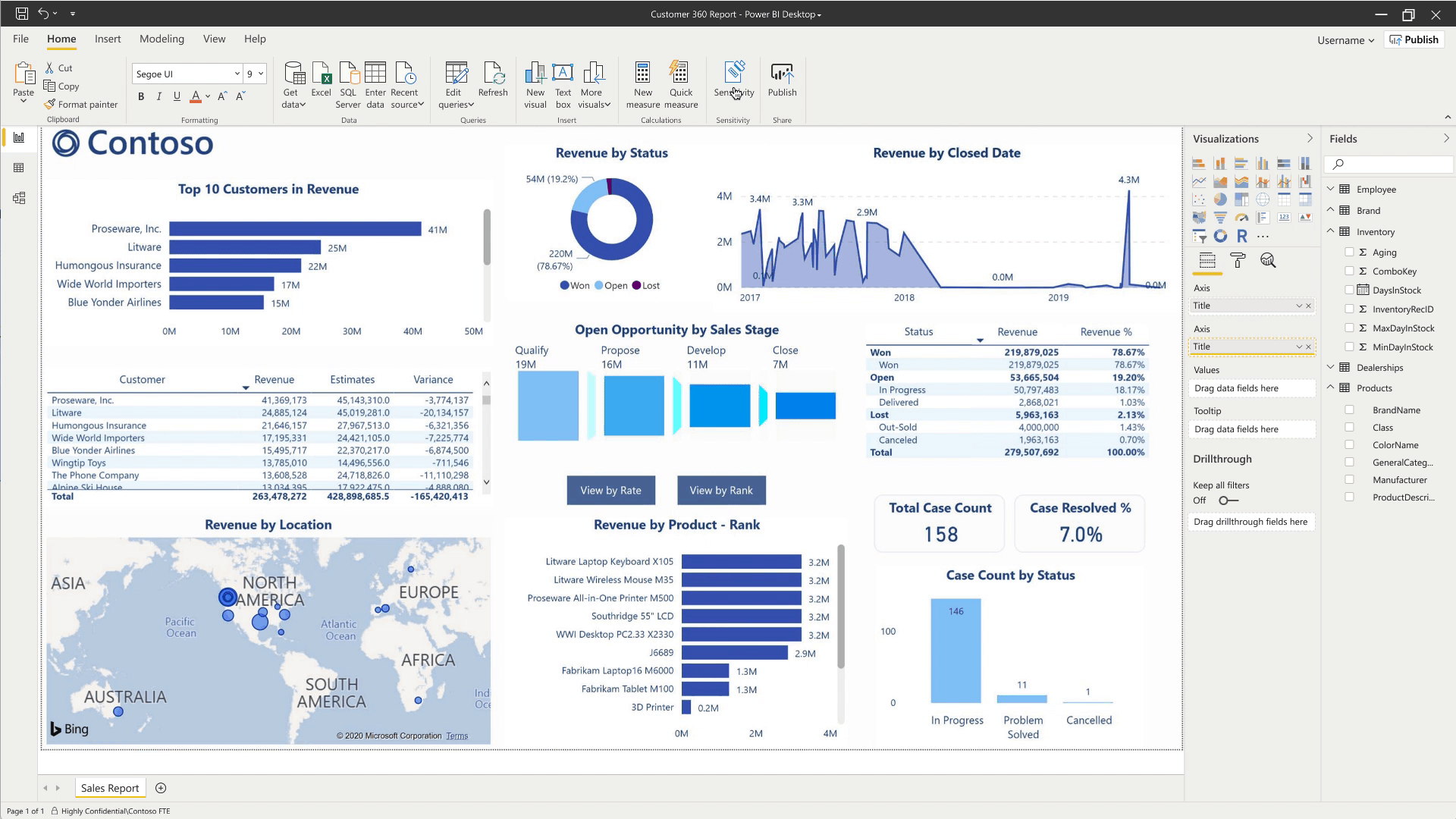Click the Home ribbon tab
The height and width of the screenshot is (819, 1456).
(61, 38)
